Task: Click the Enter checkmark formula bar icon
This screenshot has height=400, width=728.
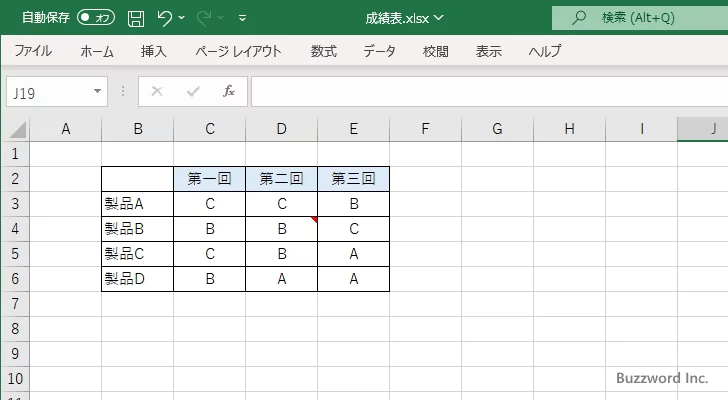Action: click(193, 91)
